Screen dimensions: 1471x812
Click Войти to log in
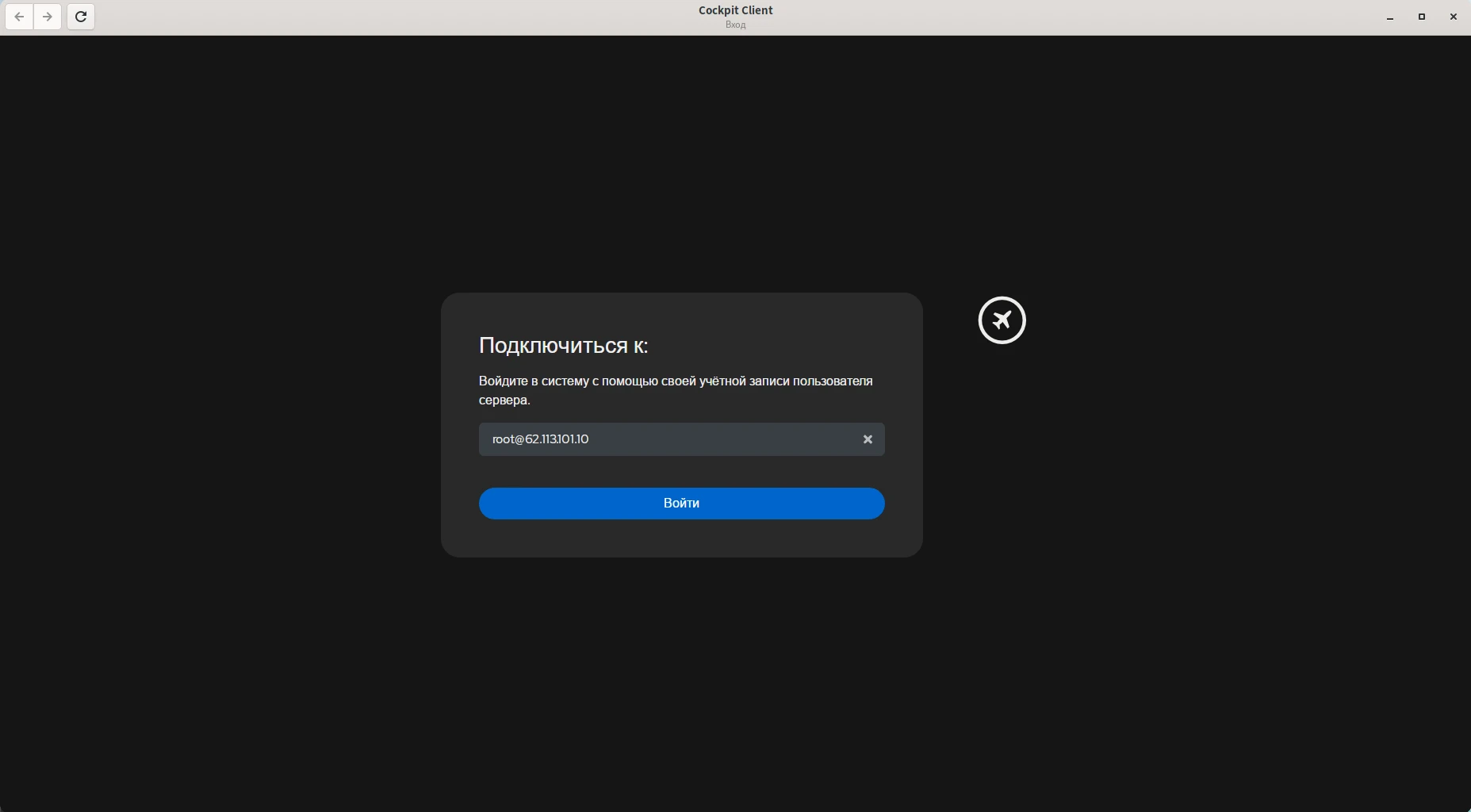click(x=681, y=504)
